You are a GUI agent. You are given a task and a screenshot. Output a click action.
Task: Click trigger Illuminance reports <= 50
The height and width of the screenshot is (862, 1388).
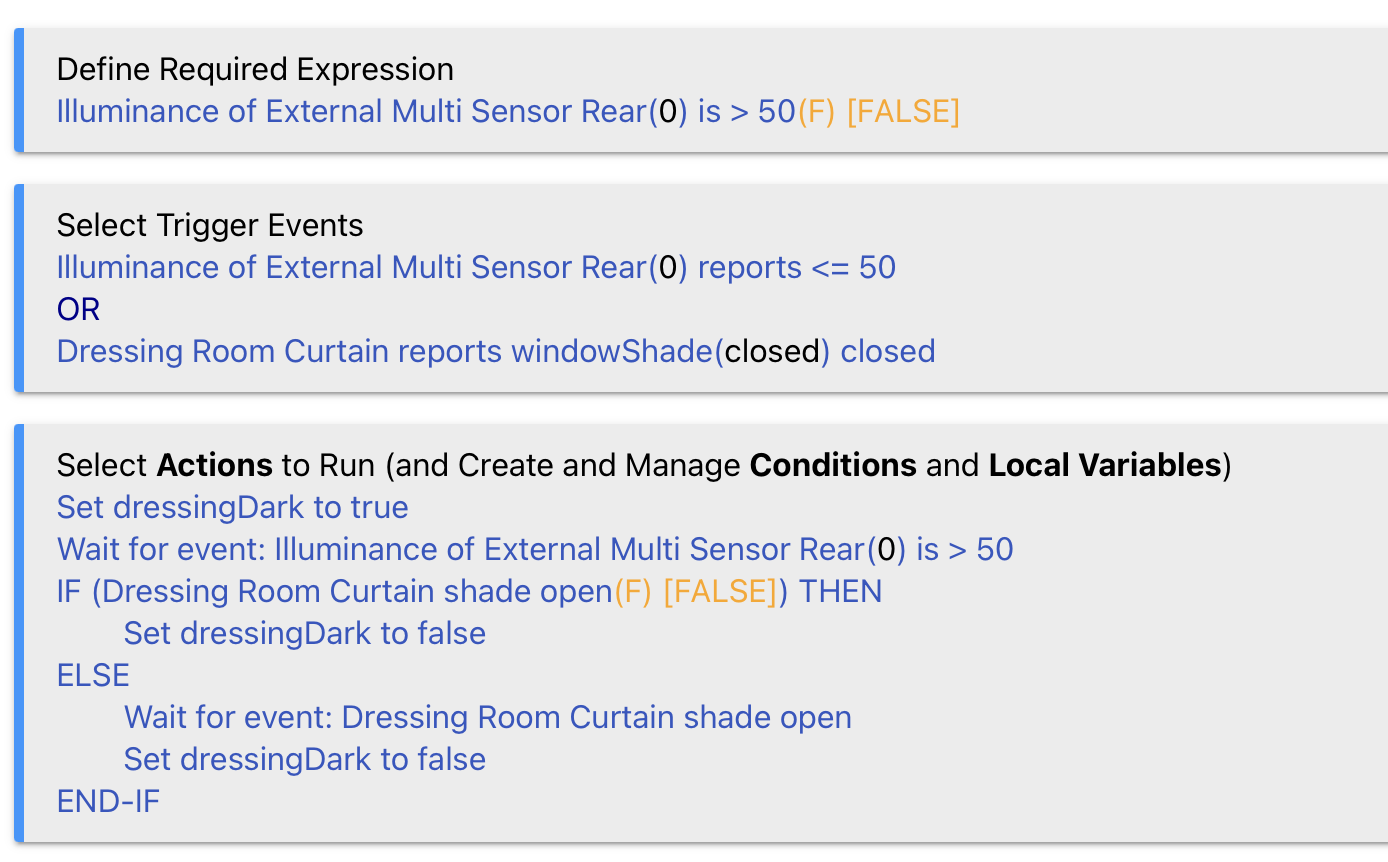click(x=476, y=267)
